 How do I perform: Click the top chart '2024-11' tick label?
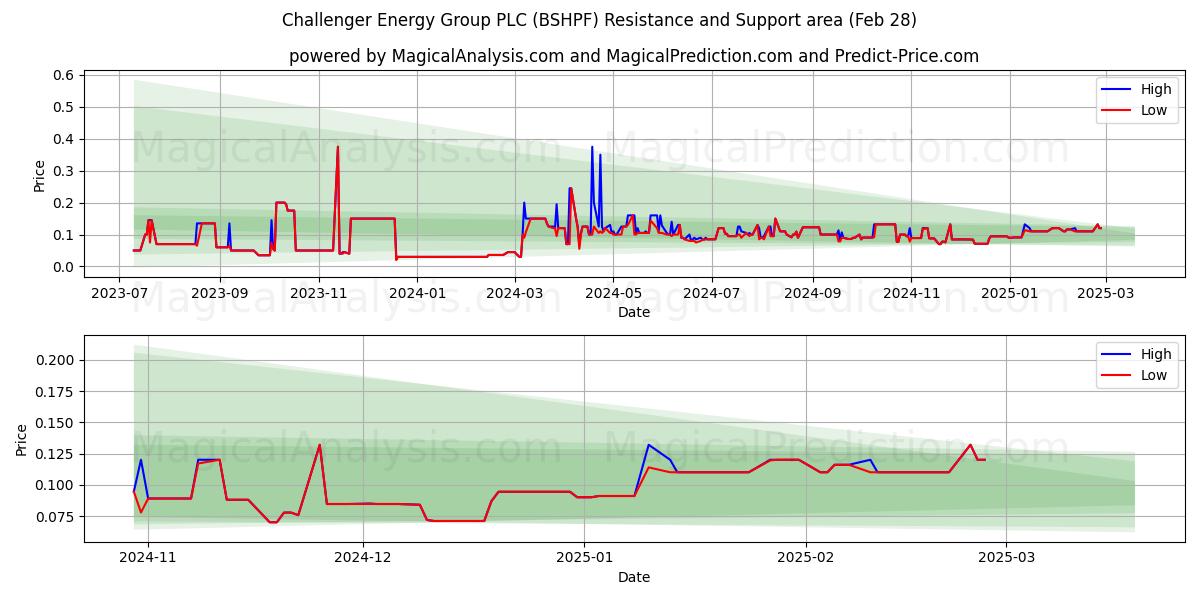point(911,294)
